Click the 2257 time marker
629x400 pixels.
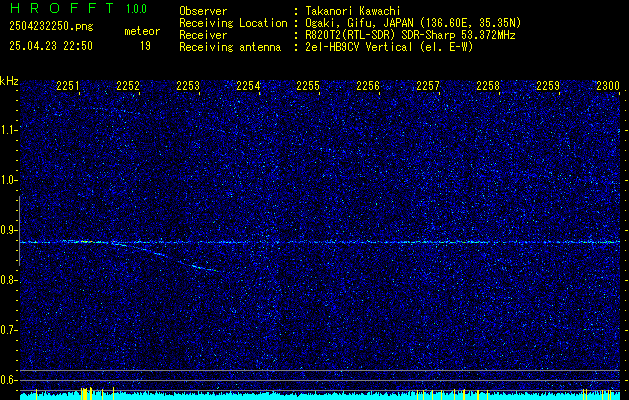pos(428,85)
